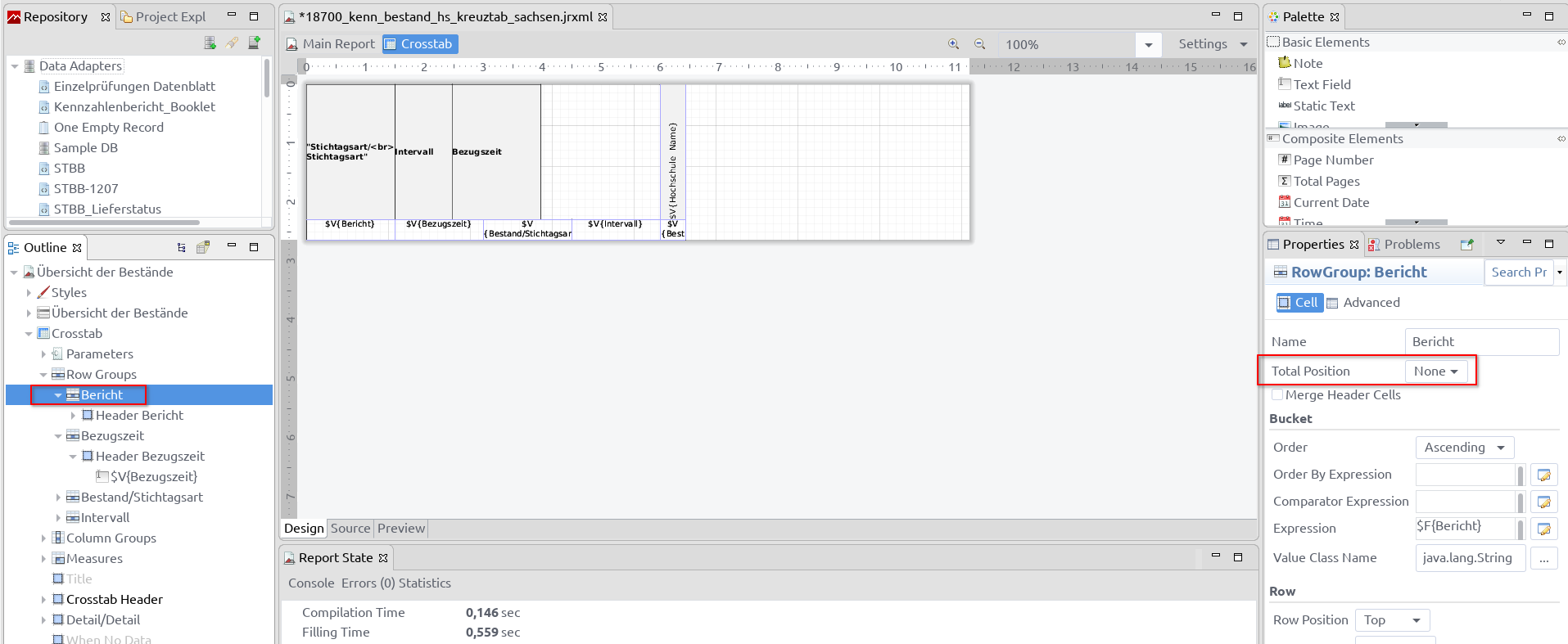The height and width of the screenshot is (644, 1568).
Task: Click the Search Properties field
Action: (1519, 272)
